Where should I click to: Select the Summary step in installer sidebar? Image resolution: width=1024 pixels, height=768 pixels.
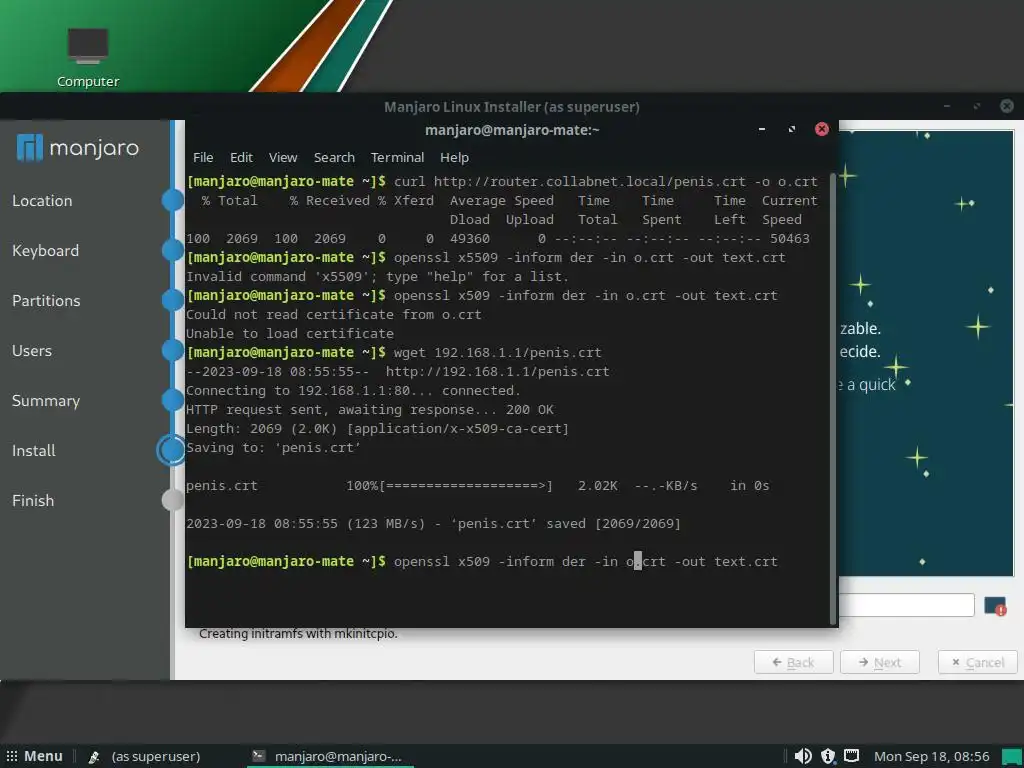[46, 401]
